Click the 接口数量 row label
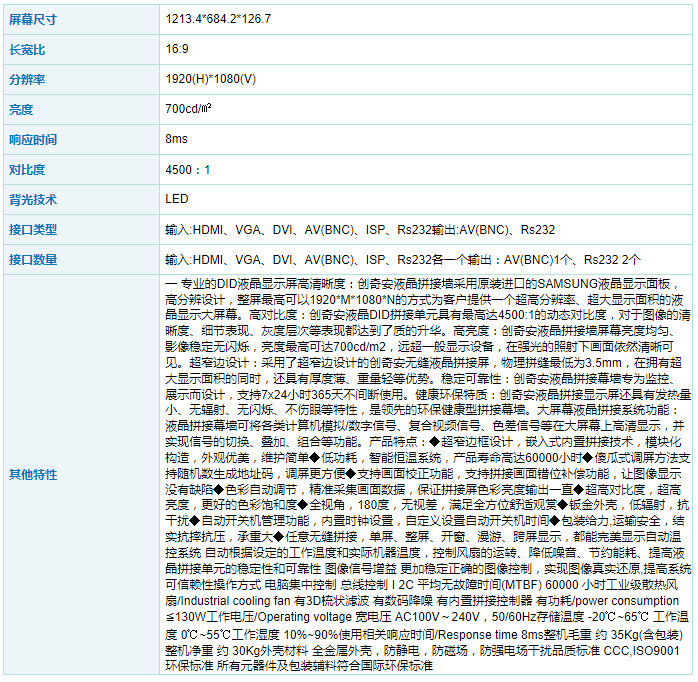This screenshot has height=682, width=698. (33, 259)
